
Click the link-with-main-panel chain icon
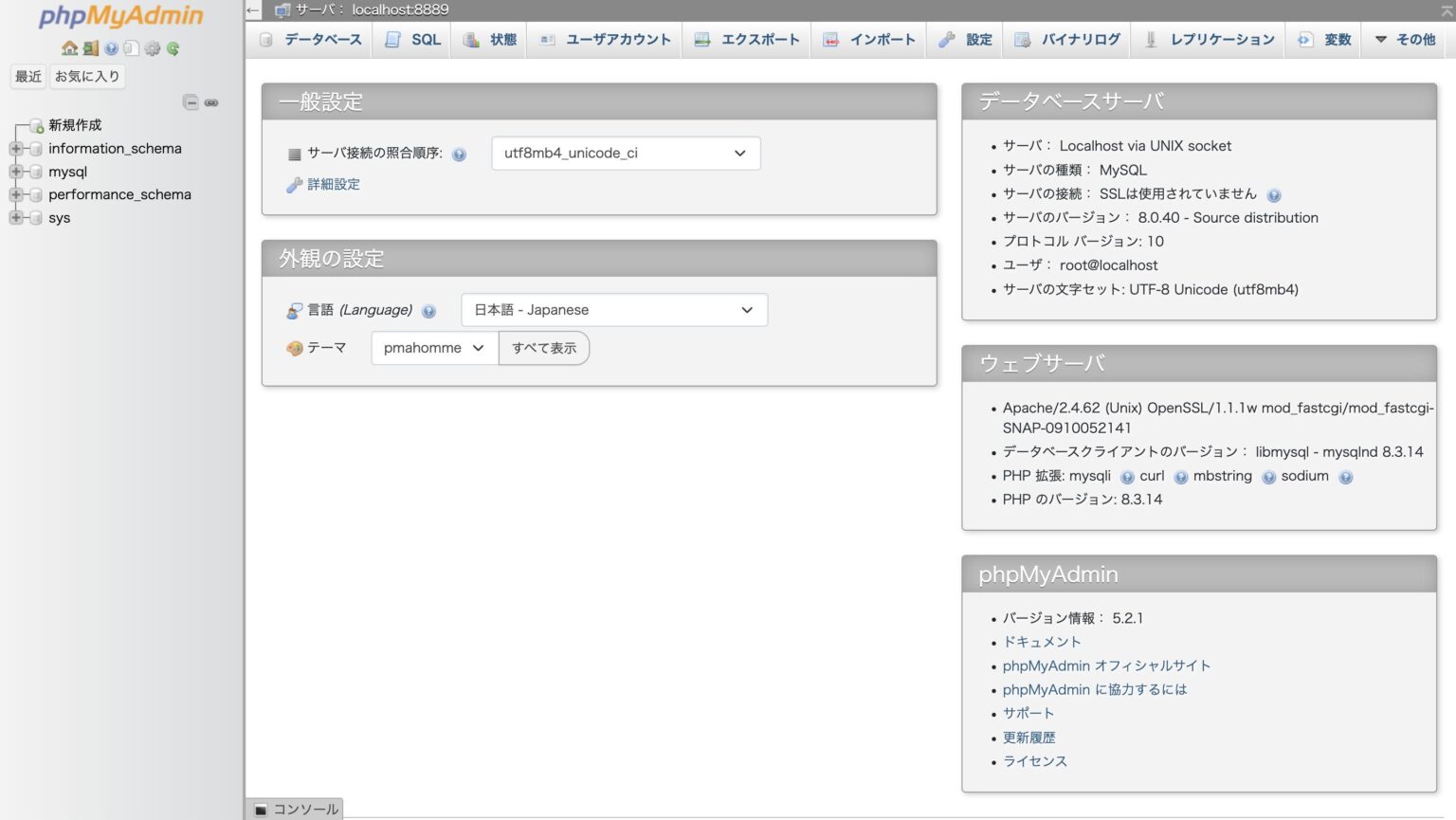(211, 102)
